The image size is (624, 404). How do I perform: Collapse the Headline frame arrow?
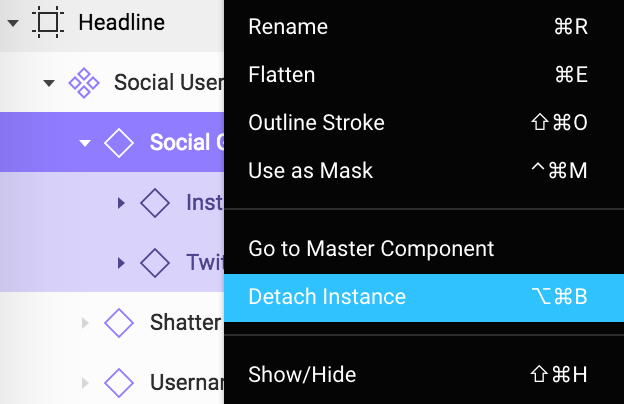pos(13,23)
